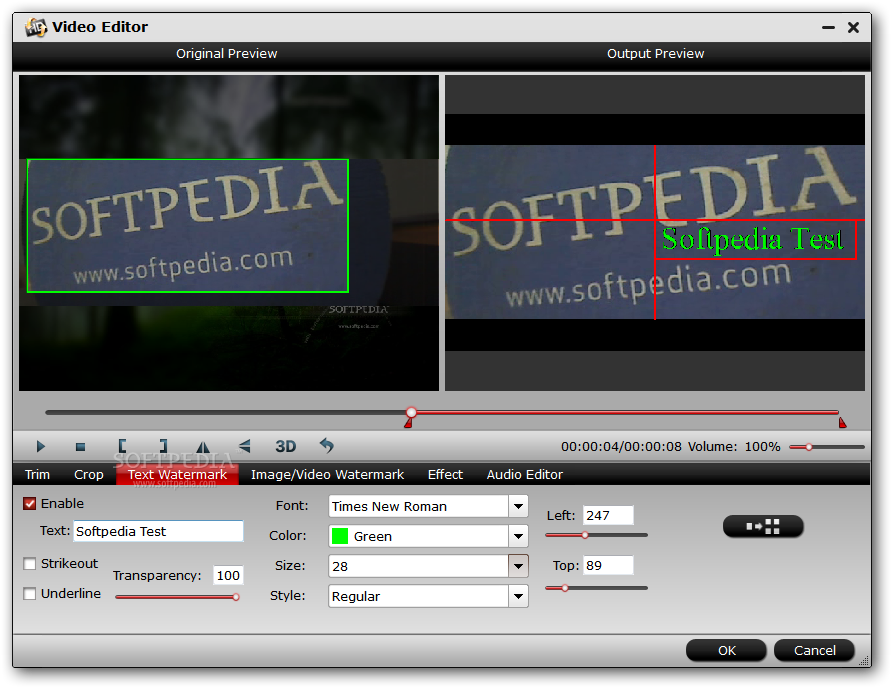Select the Text Watermark tab

coord(177,475)
